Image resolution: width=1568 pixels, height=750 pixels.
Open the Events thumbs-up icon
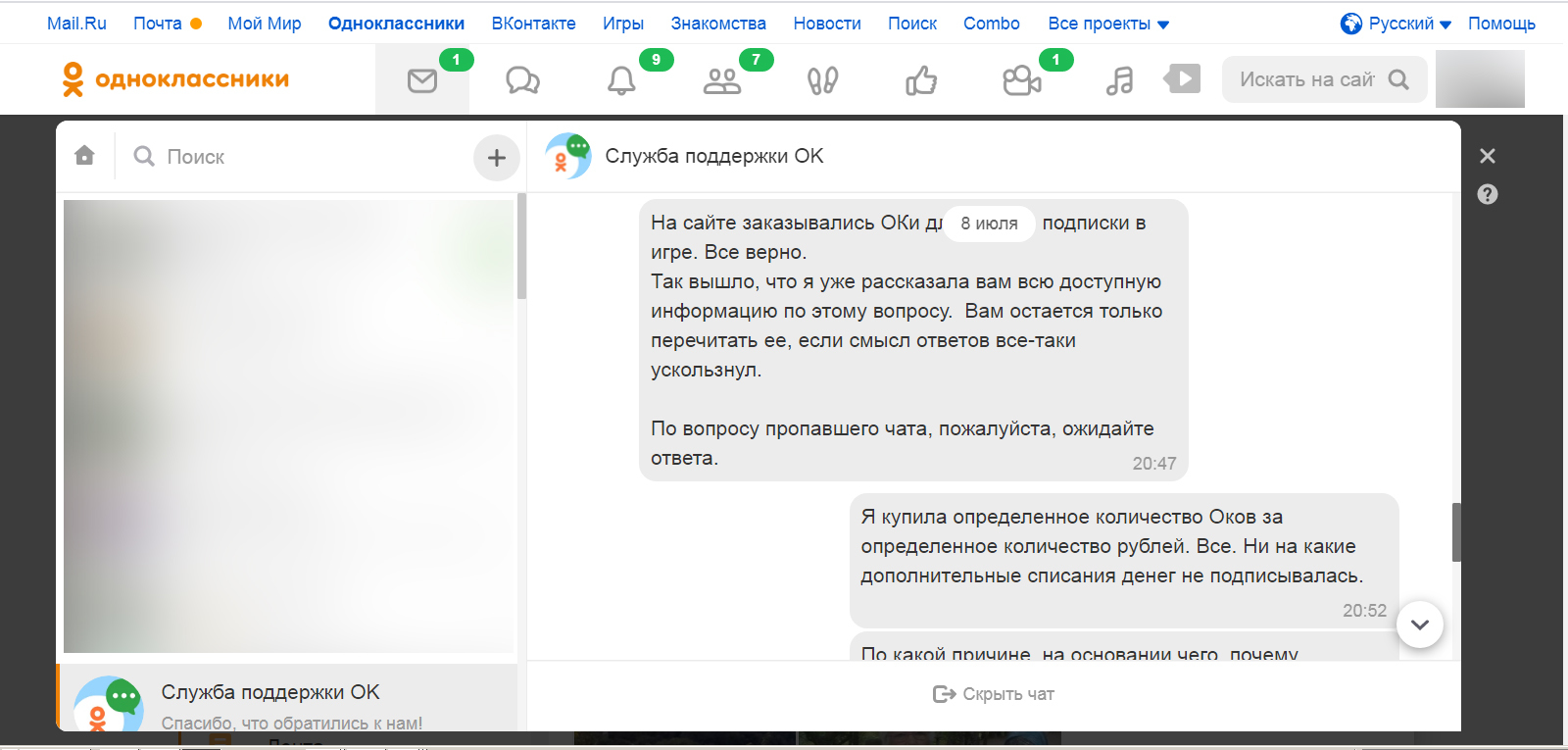click(x=921, y=80)
